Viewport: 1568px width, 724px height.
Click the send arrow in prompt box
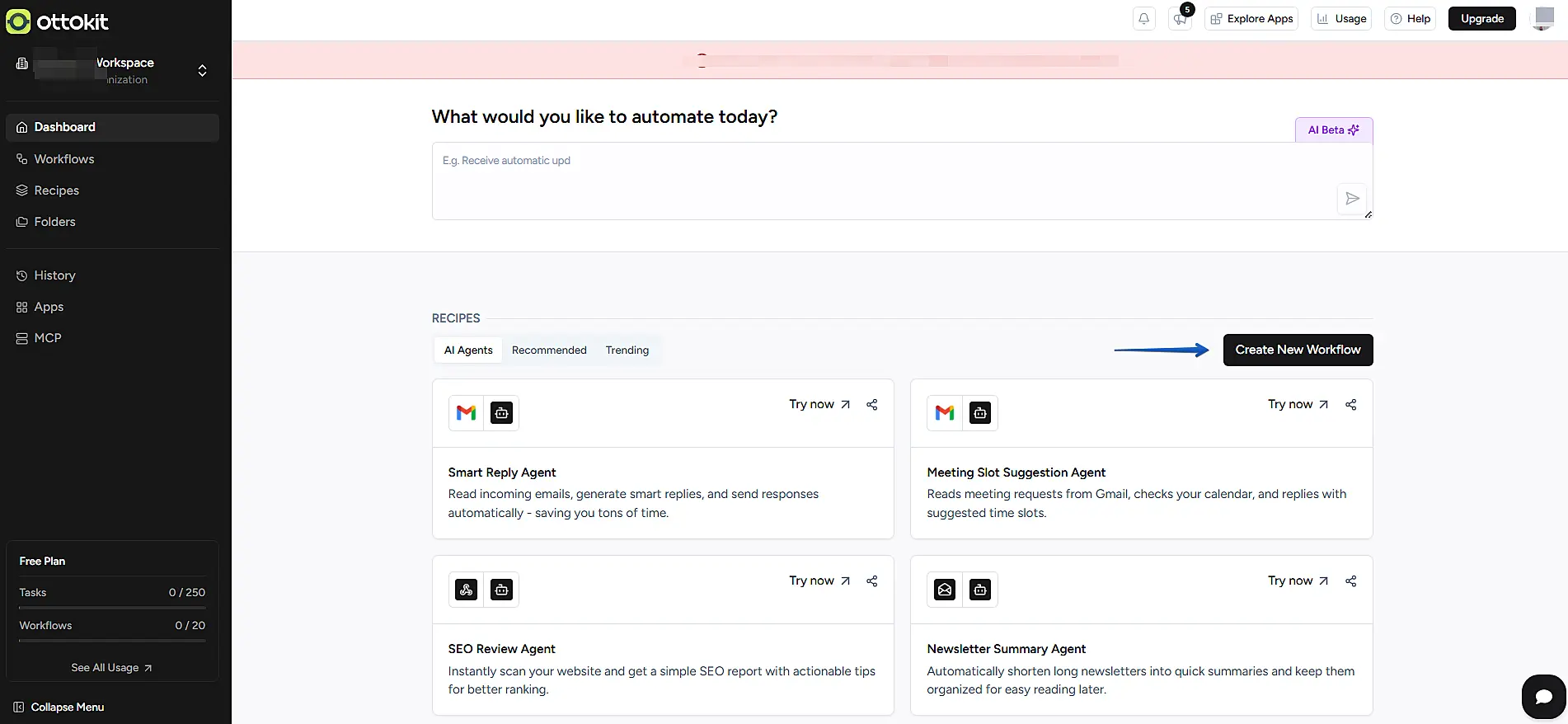1352,199
